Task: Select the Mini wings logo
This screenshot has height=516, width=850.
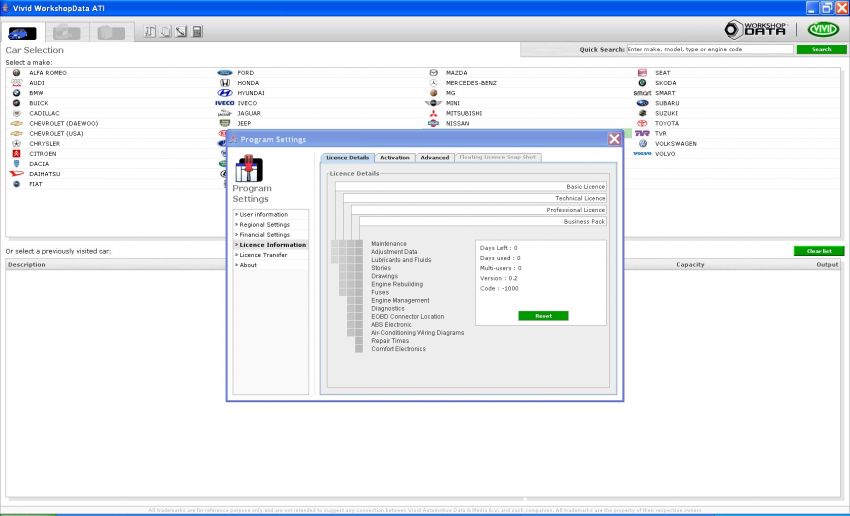Action: coord(433,103)
